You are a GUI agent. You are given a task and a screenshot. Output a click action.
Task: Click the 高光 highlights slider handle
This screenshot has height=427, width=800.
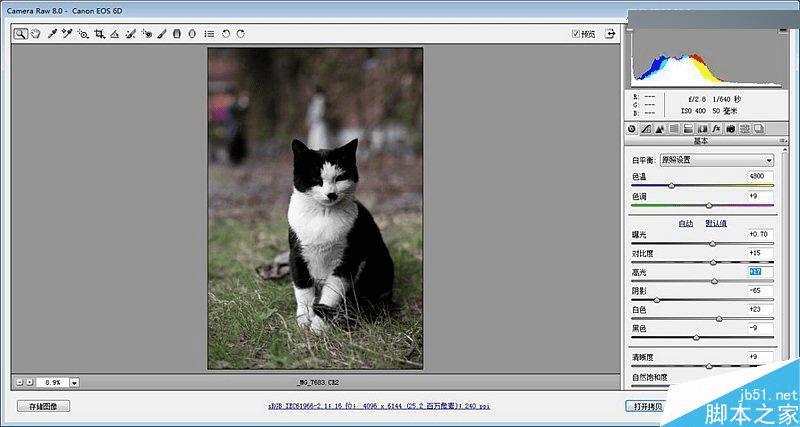point(714,281)
